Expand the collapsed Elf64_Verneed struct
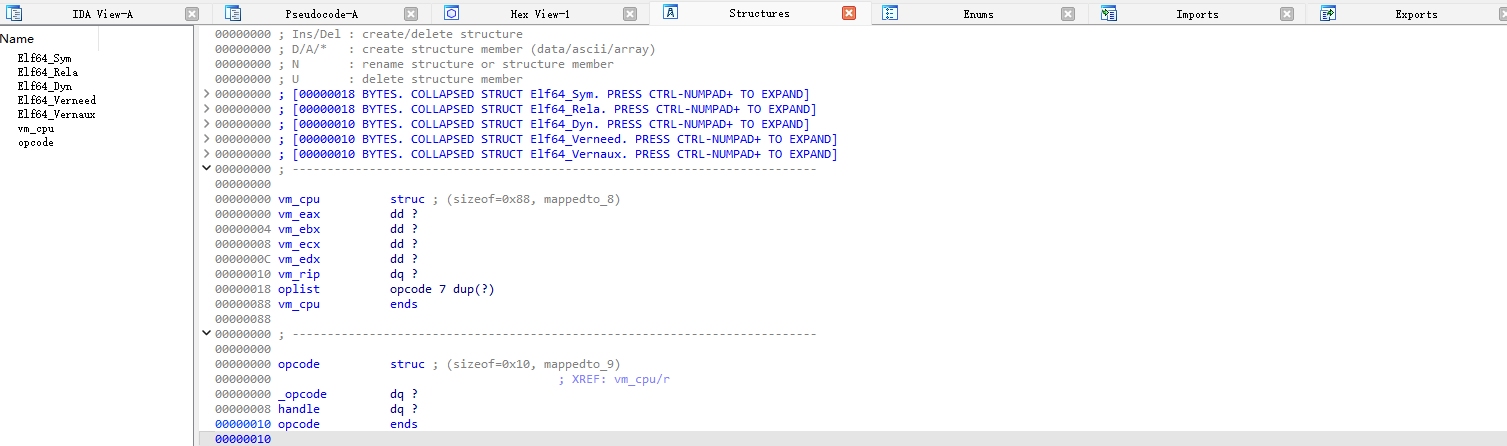 point(207,139)
